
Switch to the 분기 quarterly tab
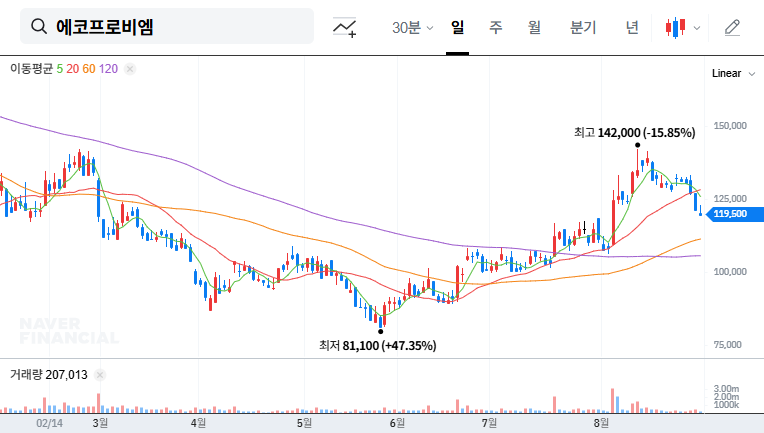tap(583, 27)
